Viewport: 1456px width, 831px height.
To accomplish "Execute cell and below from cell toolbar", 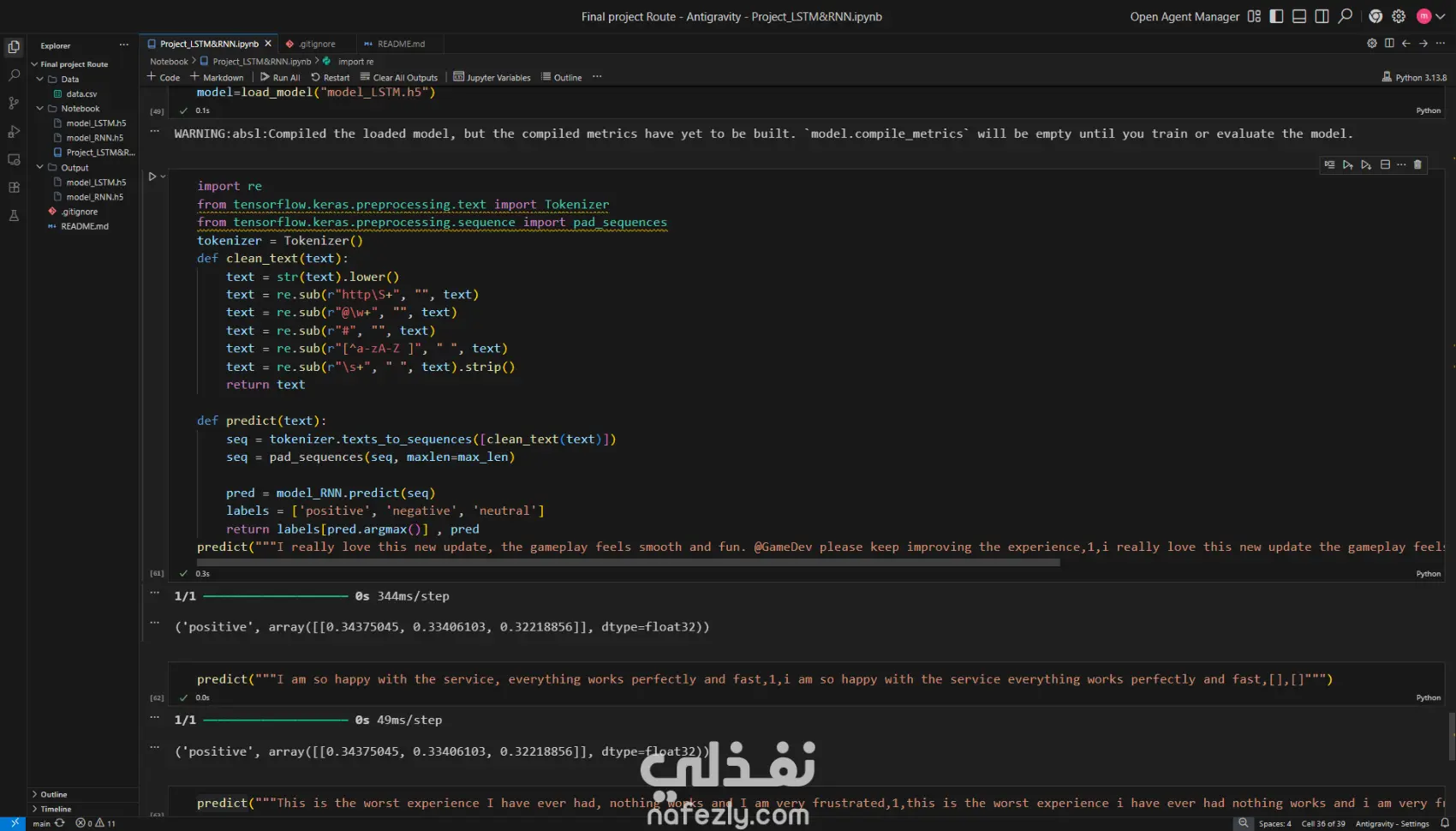I will [1366, 164].
